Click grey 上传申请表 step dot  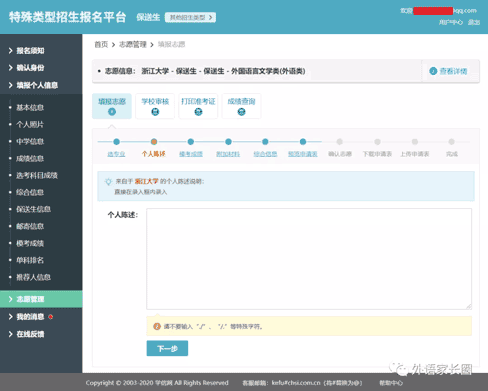coord(415,142)
